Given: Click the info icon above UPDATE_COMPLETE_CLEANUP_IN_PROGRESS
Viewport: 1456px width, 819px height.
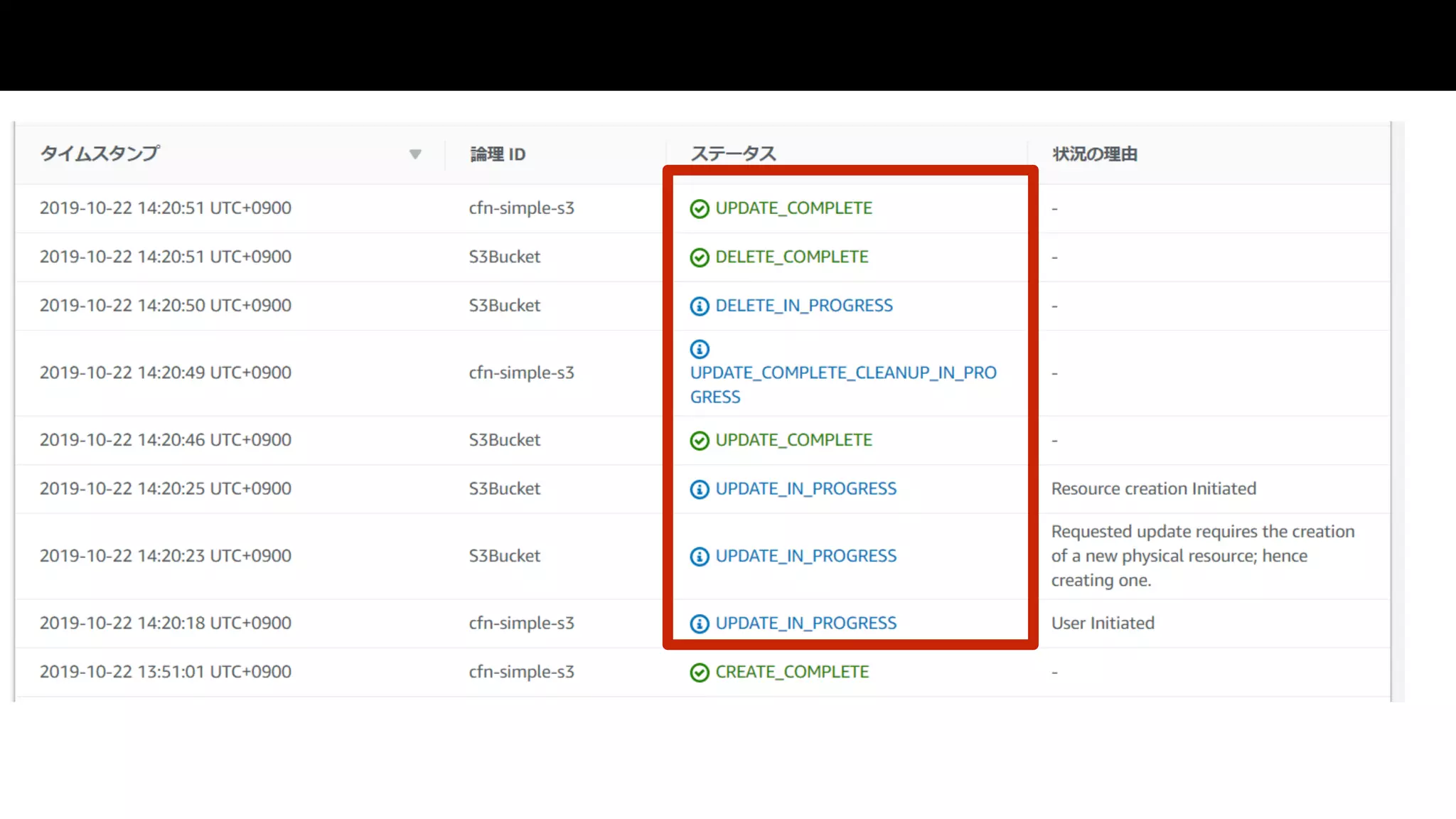Looking at the screenshot, I should pos(700,349).
